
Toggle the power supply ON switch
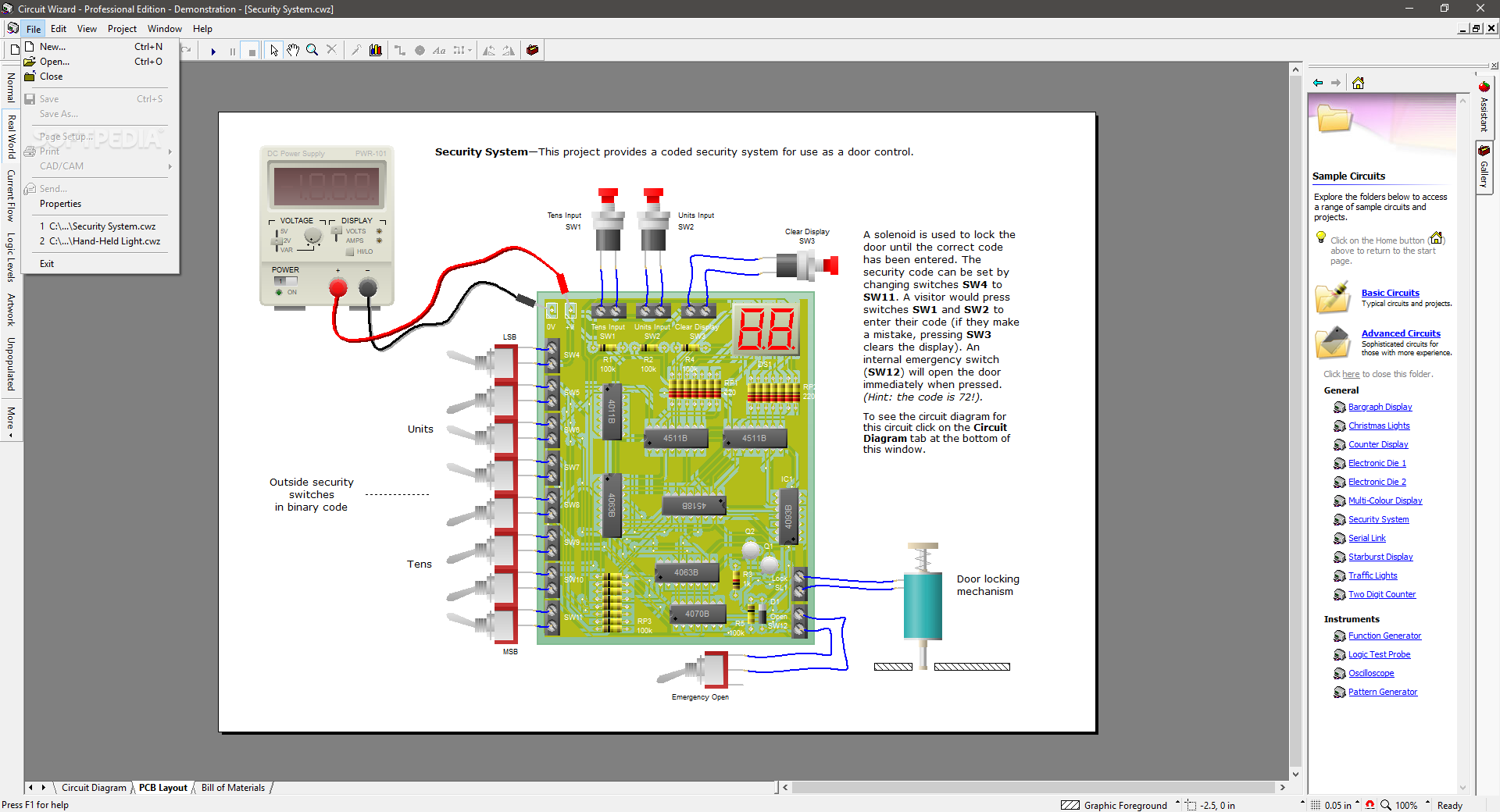pos(285,280)
